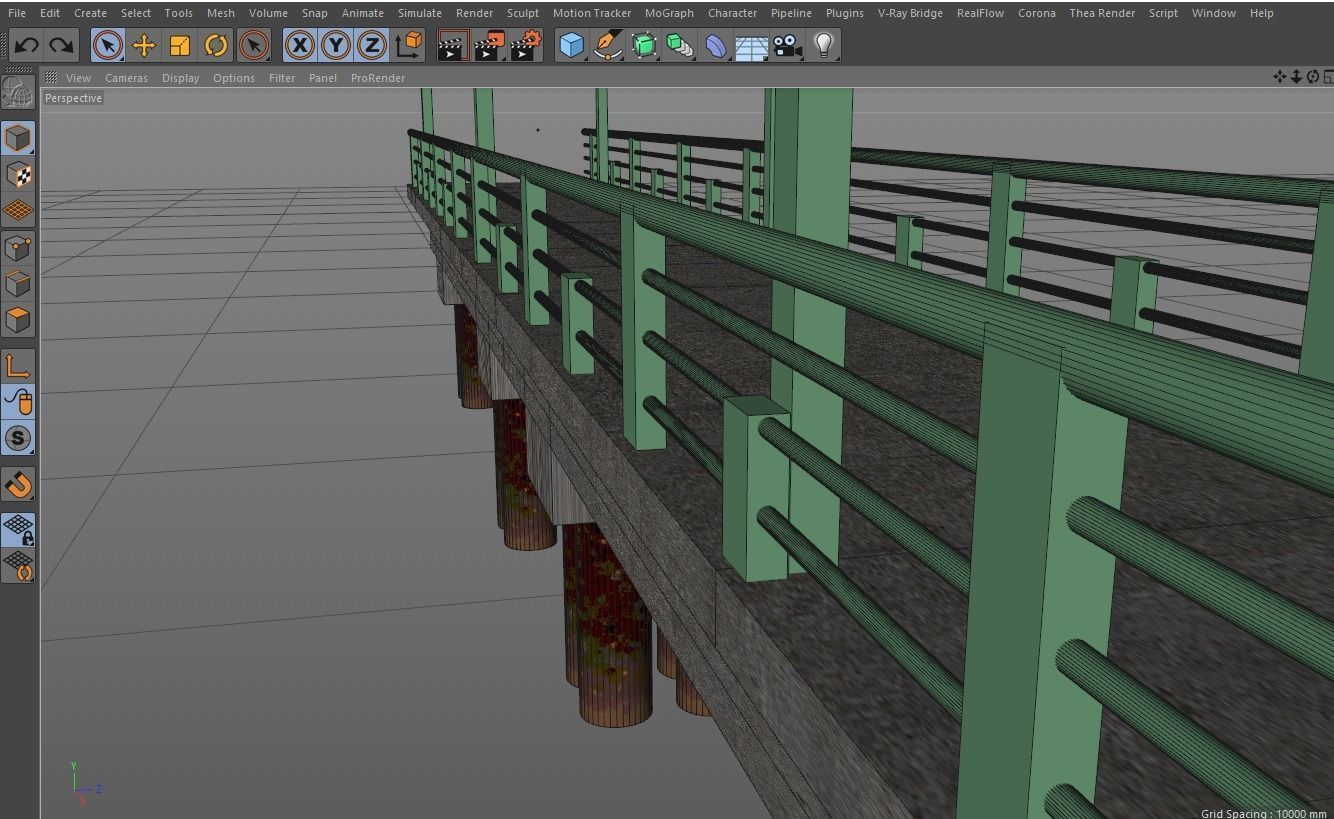Add a Subdivision Surface generator
The image size is (1334, 819).
pos(644,45)
